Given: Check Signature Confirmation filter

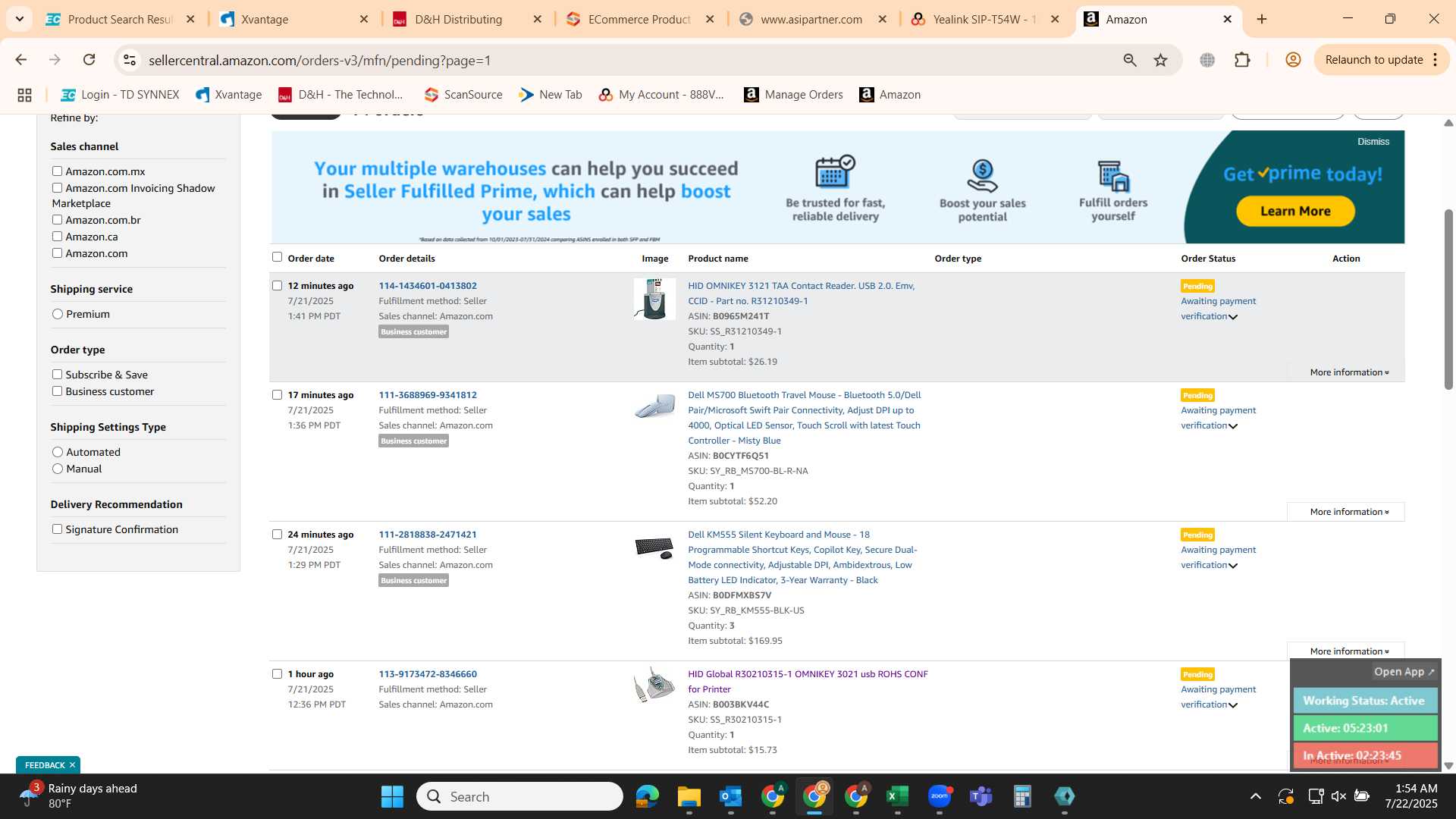Looking at the screenshot, I should pyautogui.click(x=57, y=529).
